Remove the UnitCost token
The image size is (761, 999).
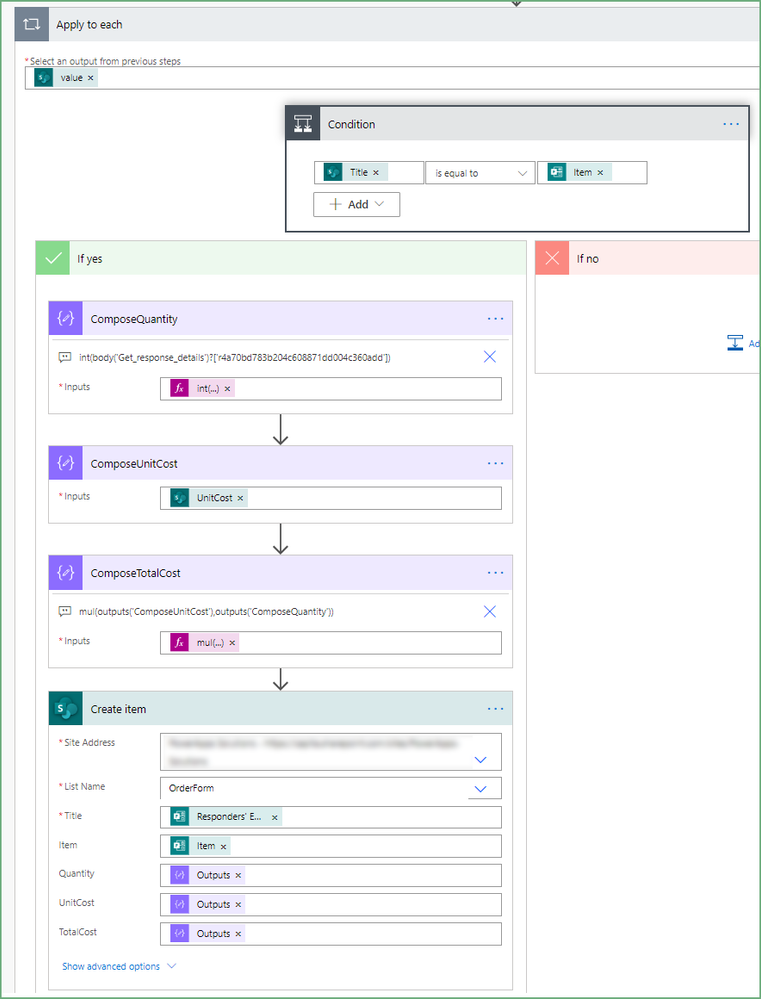tap(240, 498)
